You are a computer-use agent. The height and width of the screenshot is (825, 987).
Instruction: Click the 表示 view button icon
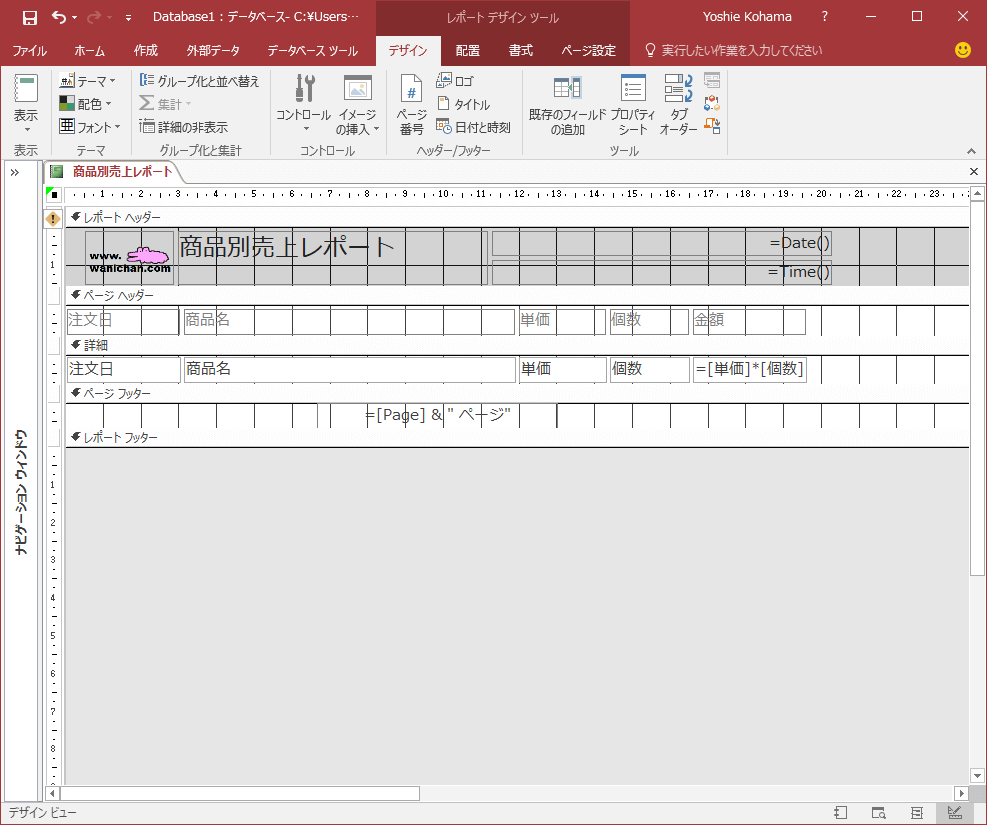coord(26,89)
